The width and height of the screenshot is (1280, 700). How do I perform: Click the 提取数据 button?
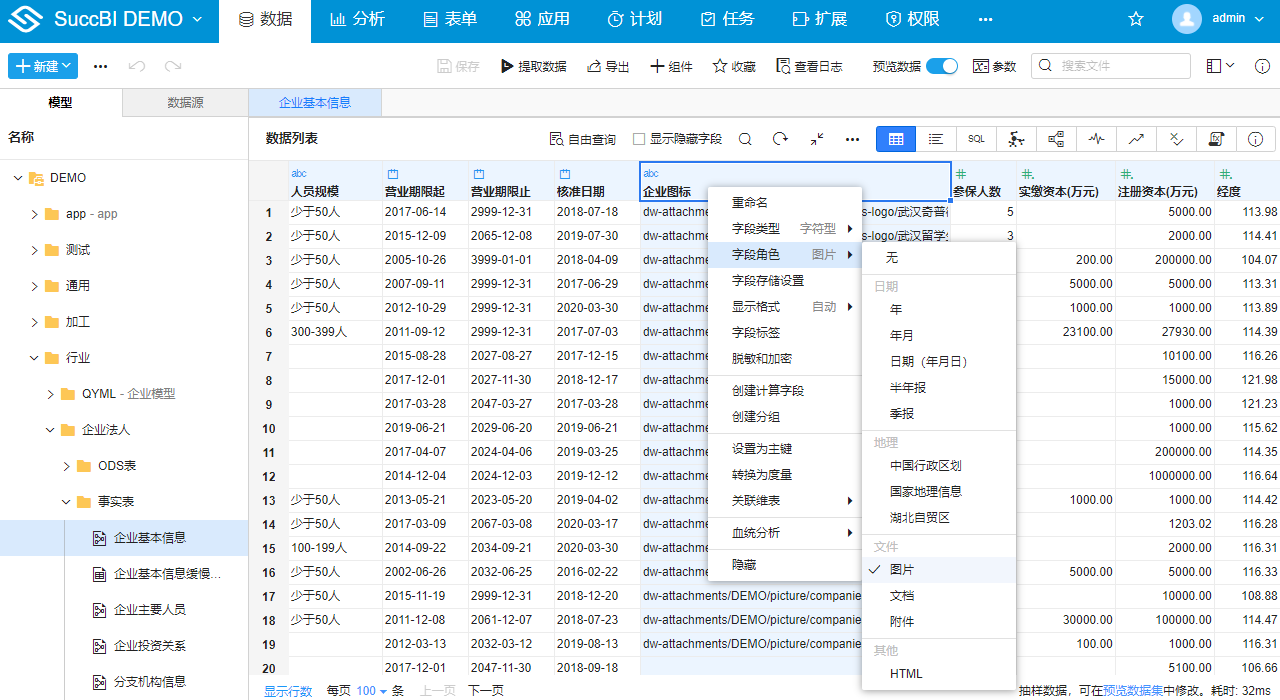pyautogui.click(x=533, y=66)
